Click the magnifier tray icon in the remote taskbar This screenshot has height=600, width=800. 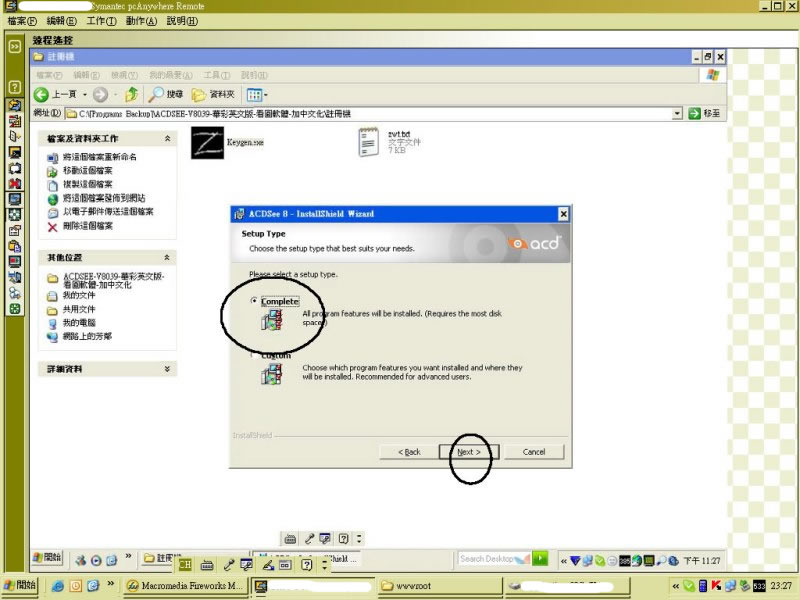[x=661, y=561]
